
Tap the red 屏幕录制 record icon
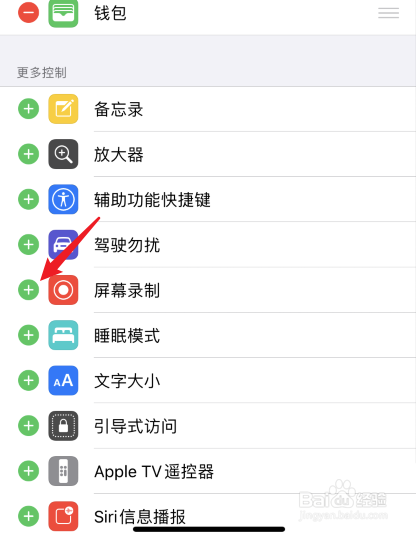(x=63, y=290)
